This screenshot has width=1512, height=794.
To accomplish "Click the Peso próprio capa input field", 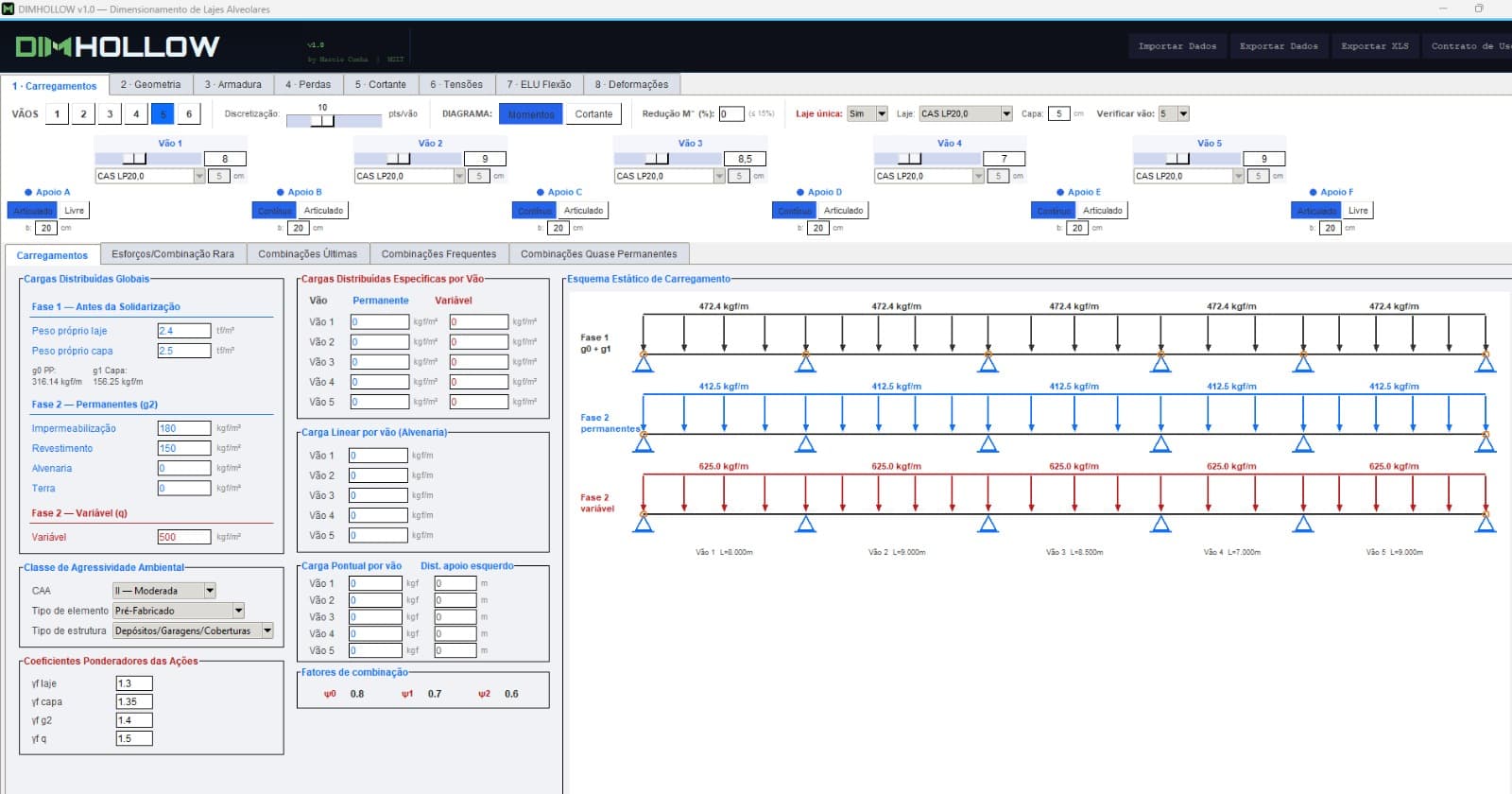I will pyautogui.click(x=184, y=351).
